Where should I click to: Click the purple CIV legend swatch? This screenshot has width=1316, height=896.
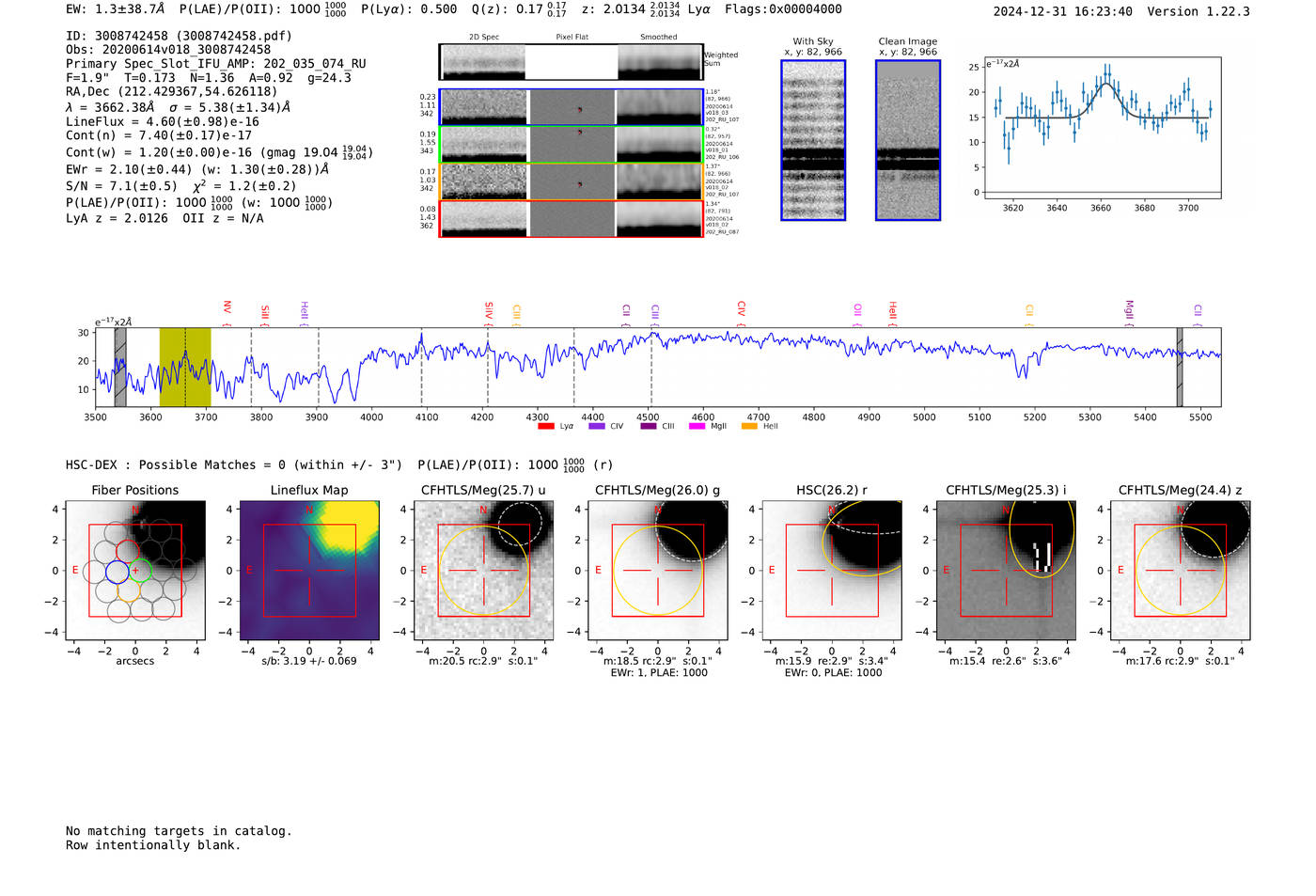click(596, 426)
